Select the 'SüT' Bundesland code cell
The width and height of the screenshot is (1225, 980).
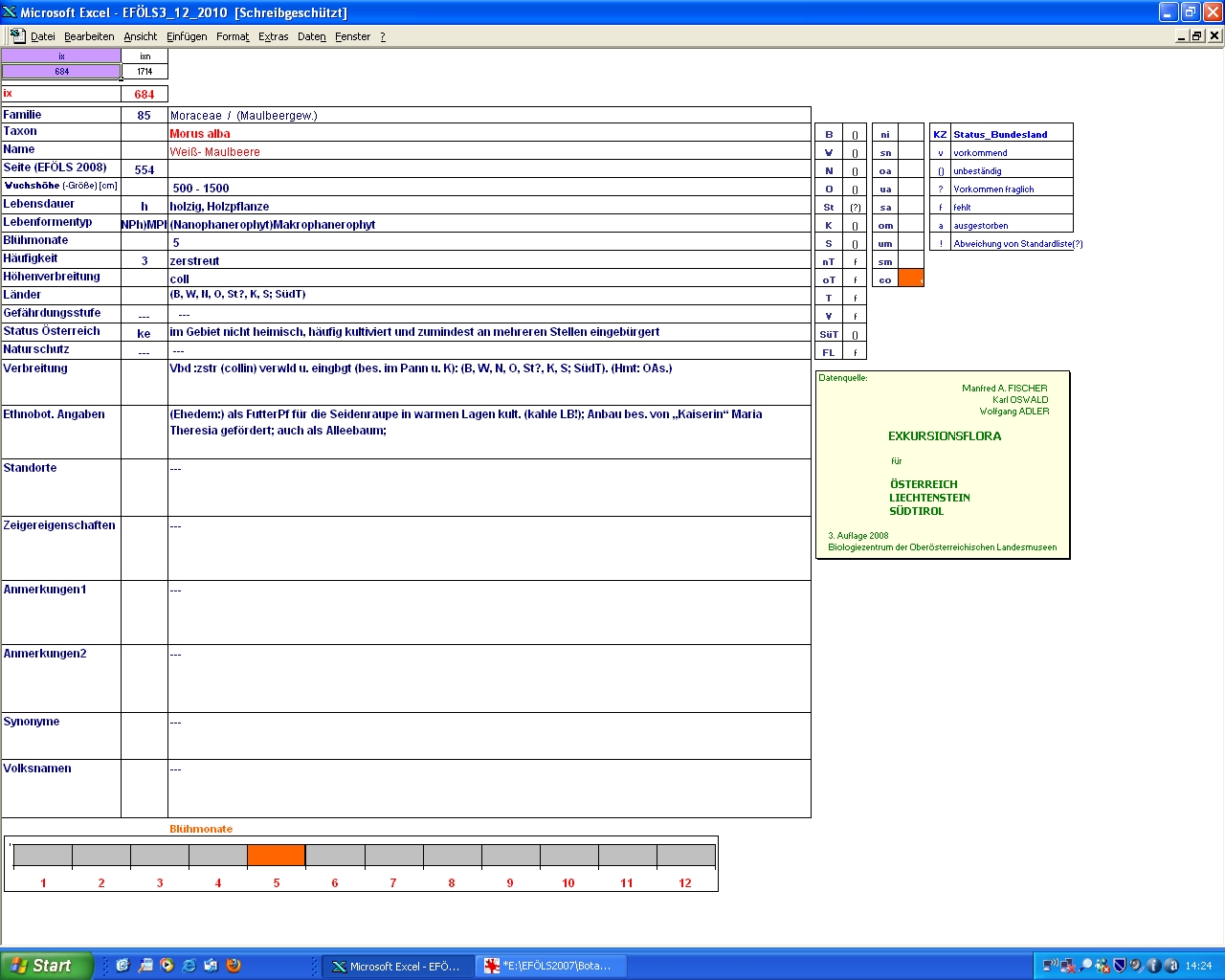tap(829, 334)
